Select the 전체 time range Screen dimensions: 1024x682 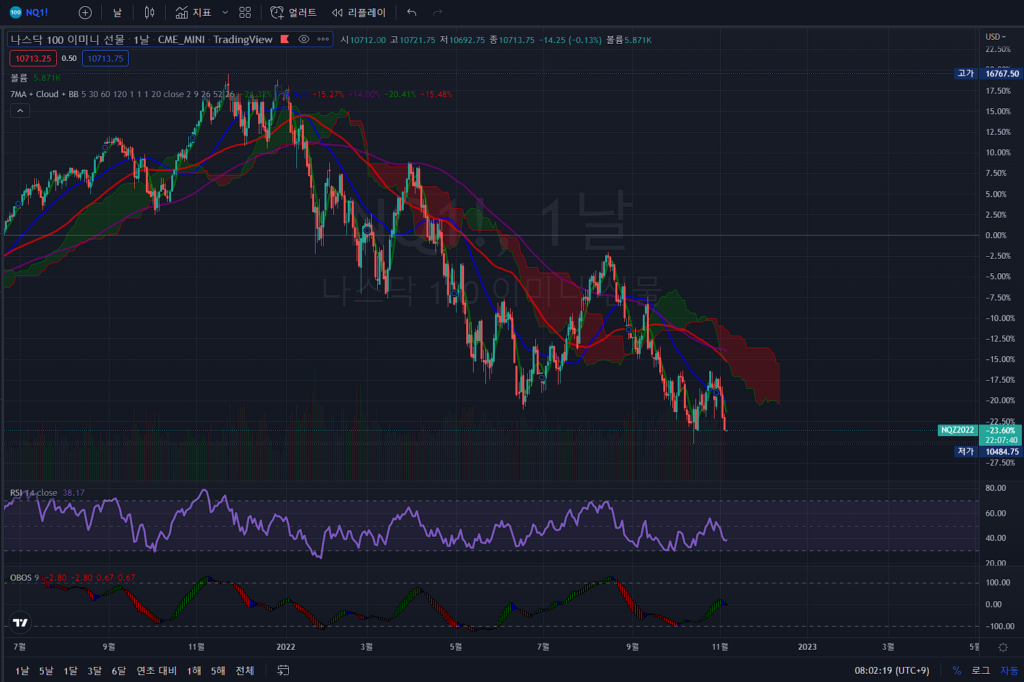pyautogui.click(x=245, y=670)
